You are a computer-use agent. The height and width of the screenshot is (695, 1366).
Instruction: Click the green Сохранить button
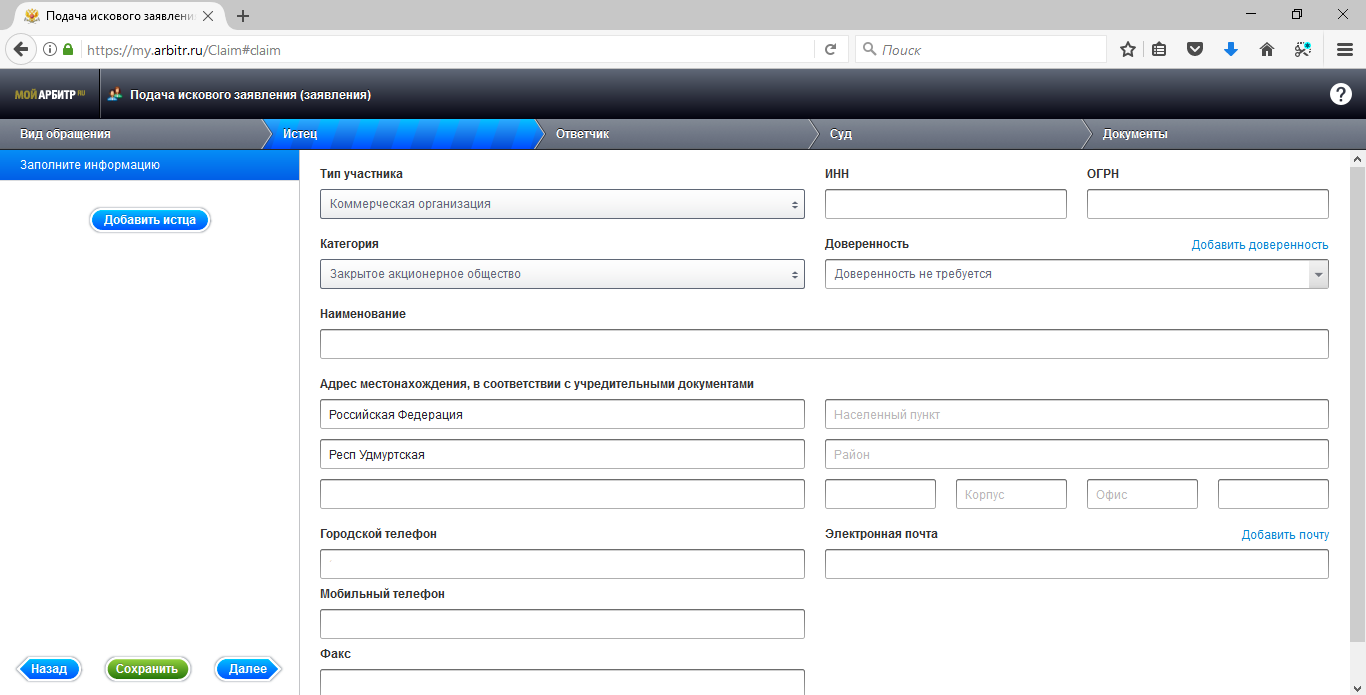pyautogui.click(x=147, y=669)
